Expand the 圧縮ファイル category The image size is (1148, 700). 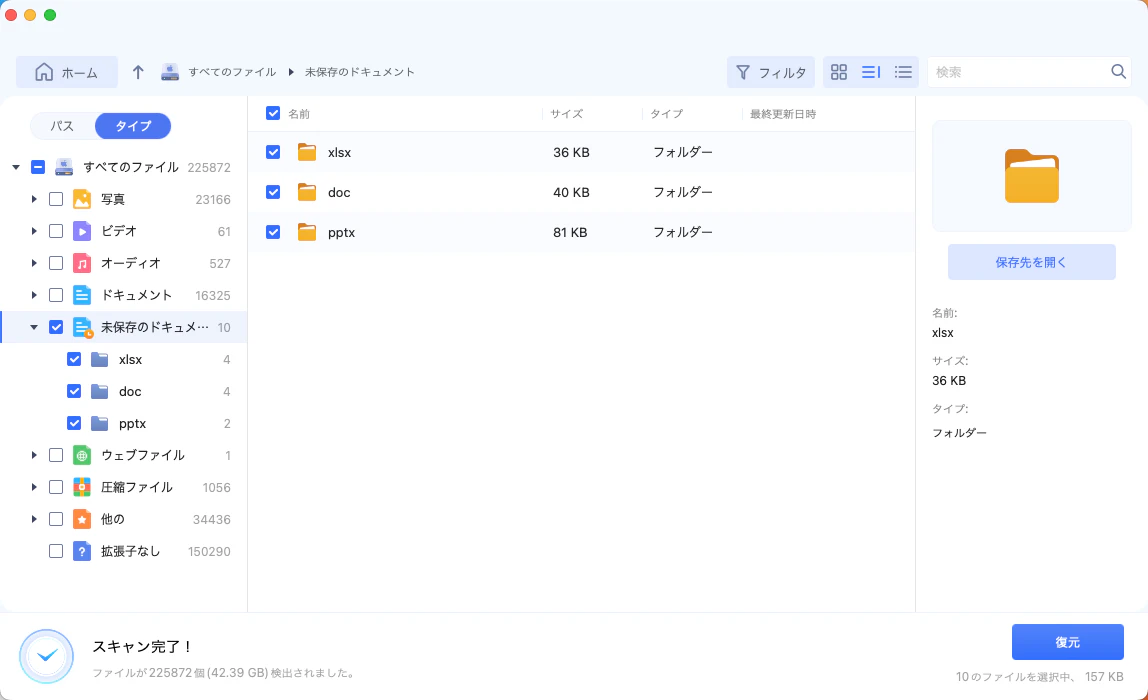pos(34,487)
